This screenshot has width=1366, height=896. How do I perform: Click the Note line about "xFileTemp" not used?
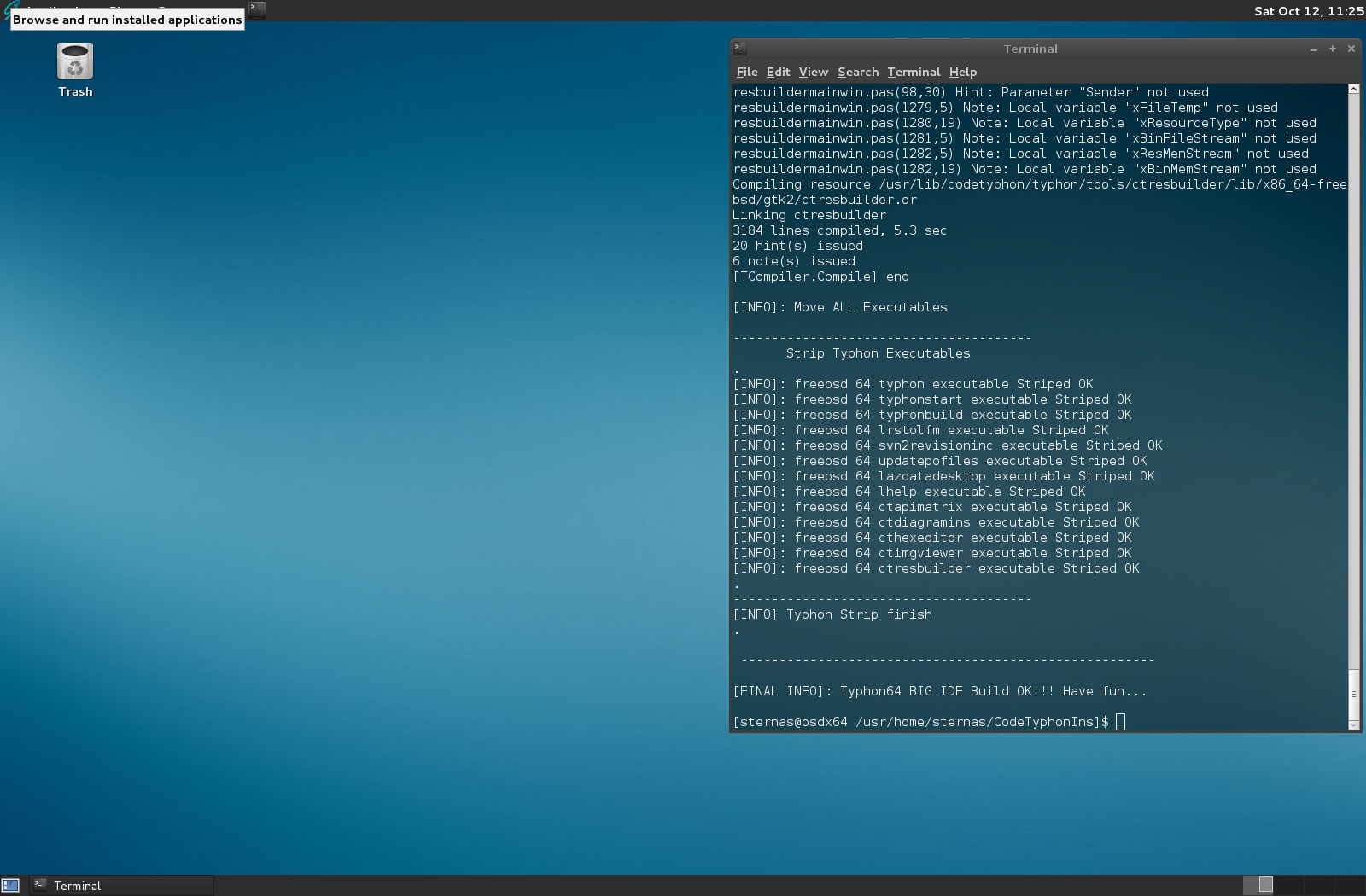tap(1005, 108)
